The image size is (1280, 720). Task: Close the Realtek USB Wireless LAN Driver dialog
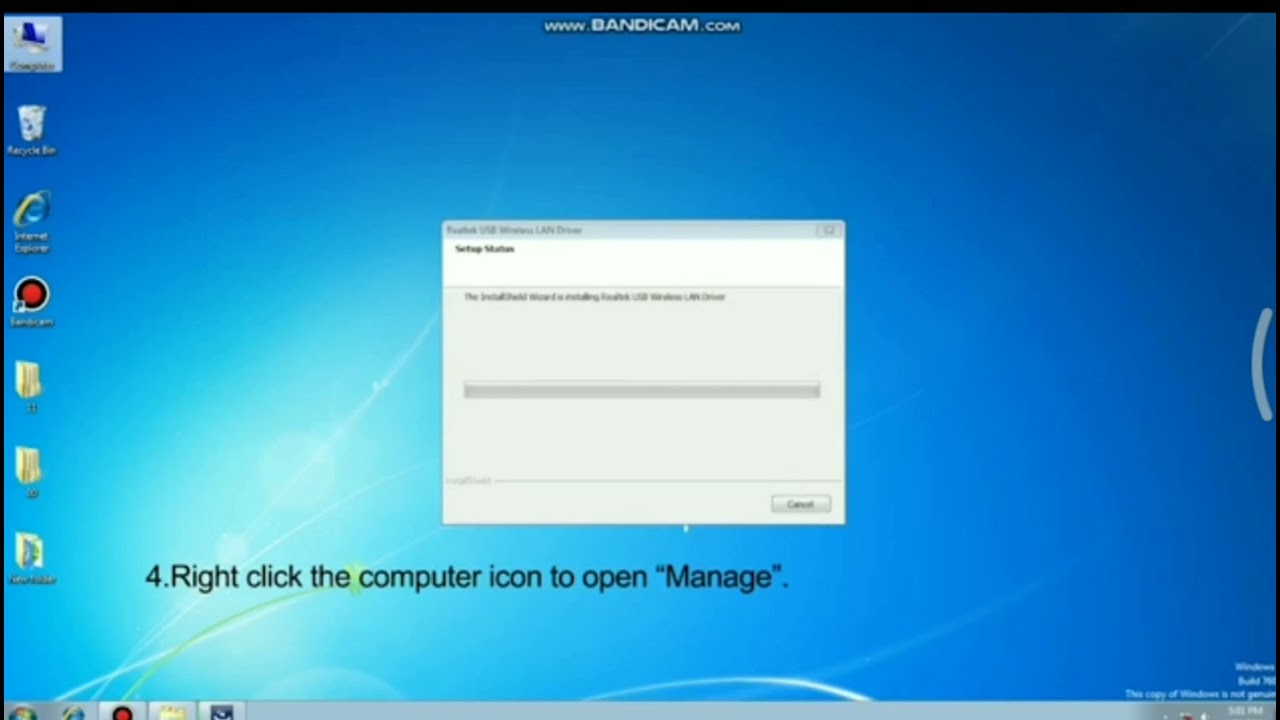point(828,230)
